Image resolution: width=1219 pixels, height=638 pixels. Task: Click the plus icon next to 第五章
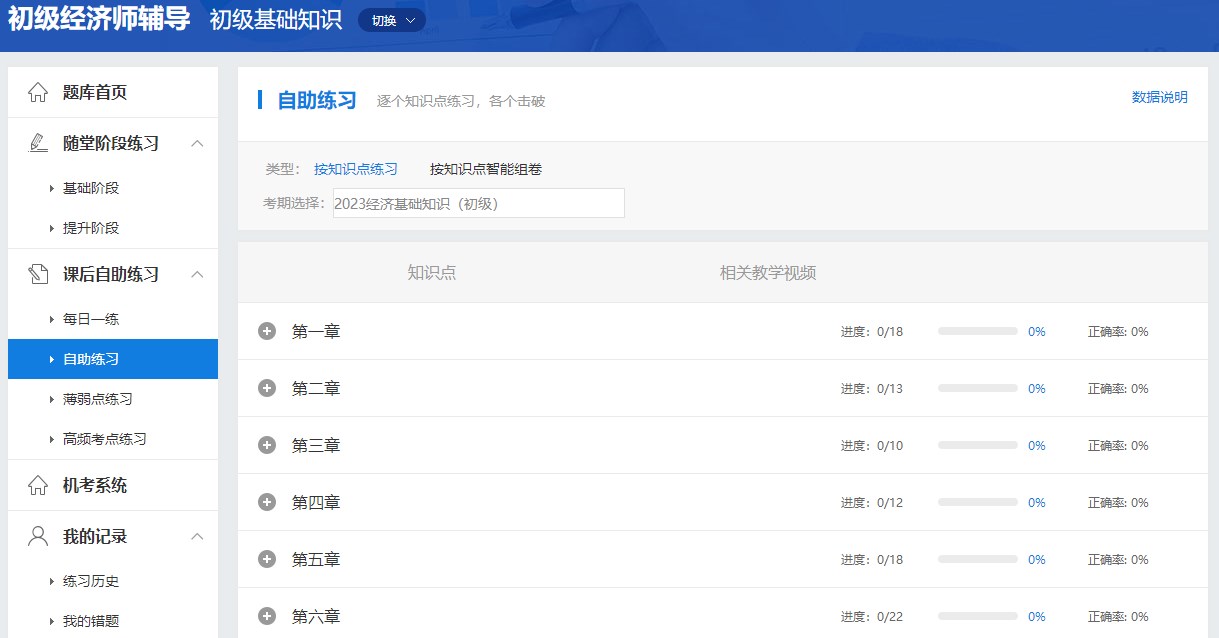[267, 559]
